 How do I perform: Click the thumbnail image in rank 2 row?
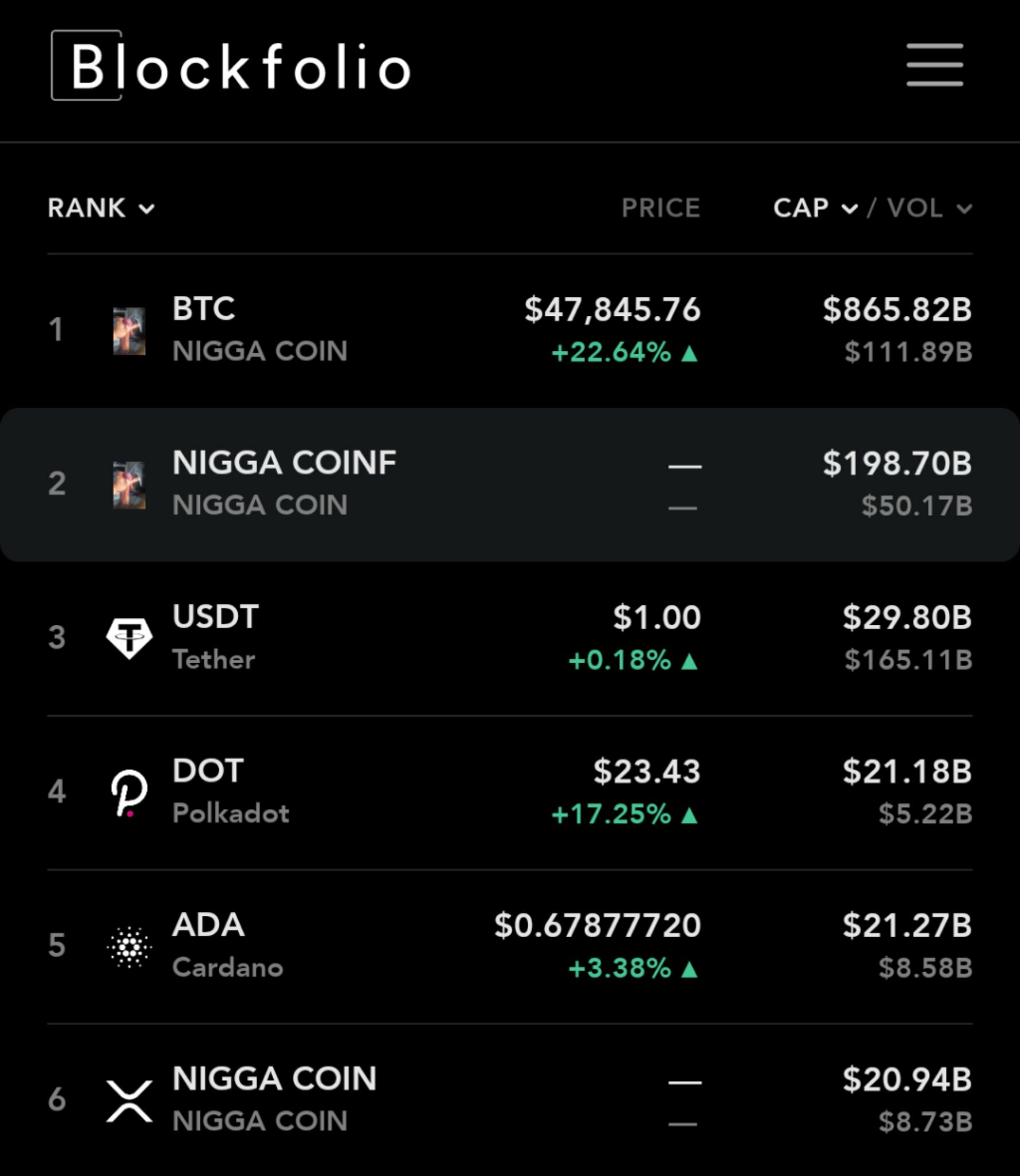click(129, 485)
